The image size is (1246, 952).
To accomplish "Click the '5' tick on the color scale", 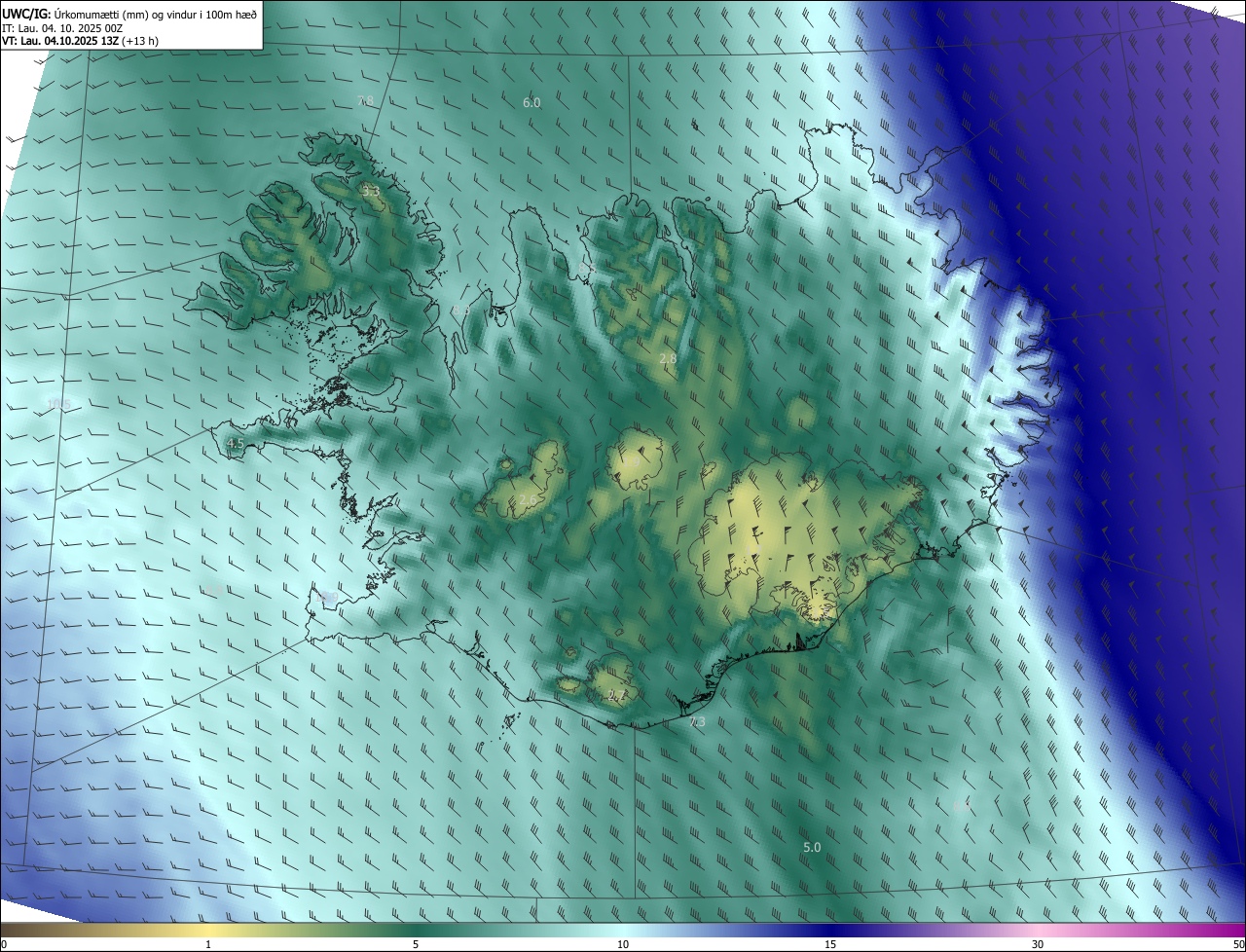I will pos(416,944).
